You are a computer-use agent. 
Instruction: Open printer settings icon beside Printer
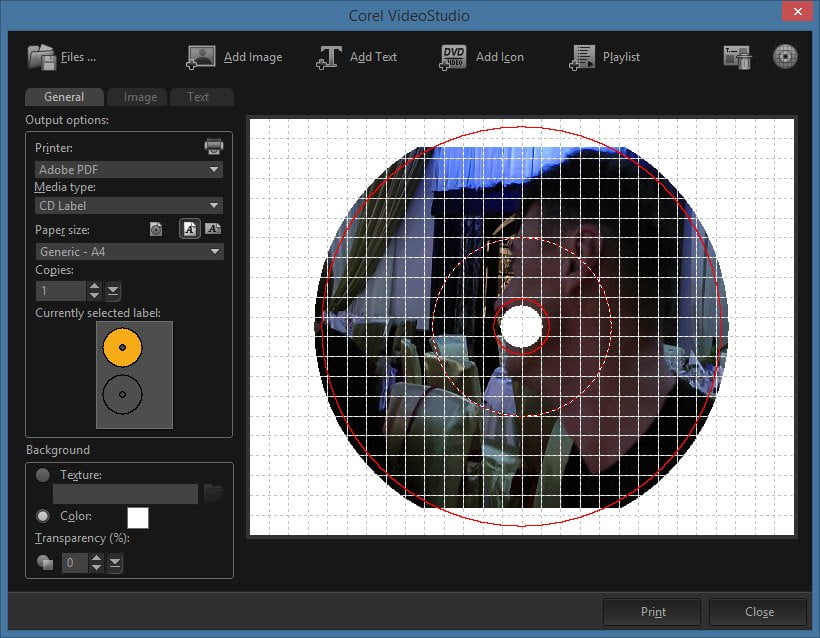[213, 146]
